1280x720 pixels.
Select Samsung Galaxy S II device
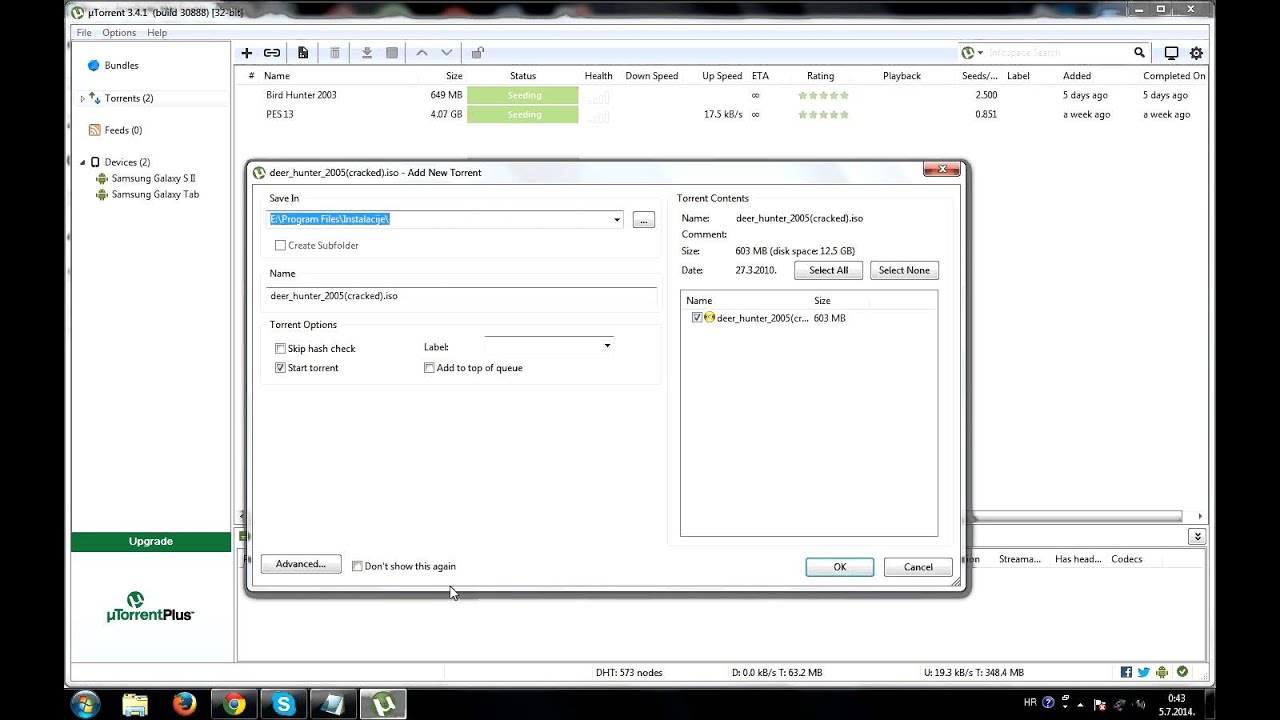pyautogui.click(x=153, y=178)
